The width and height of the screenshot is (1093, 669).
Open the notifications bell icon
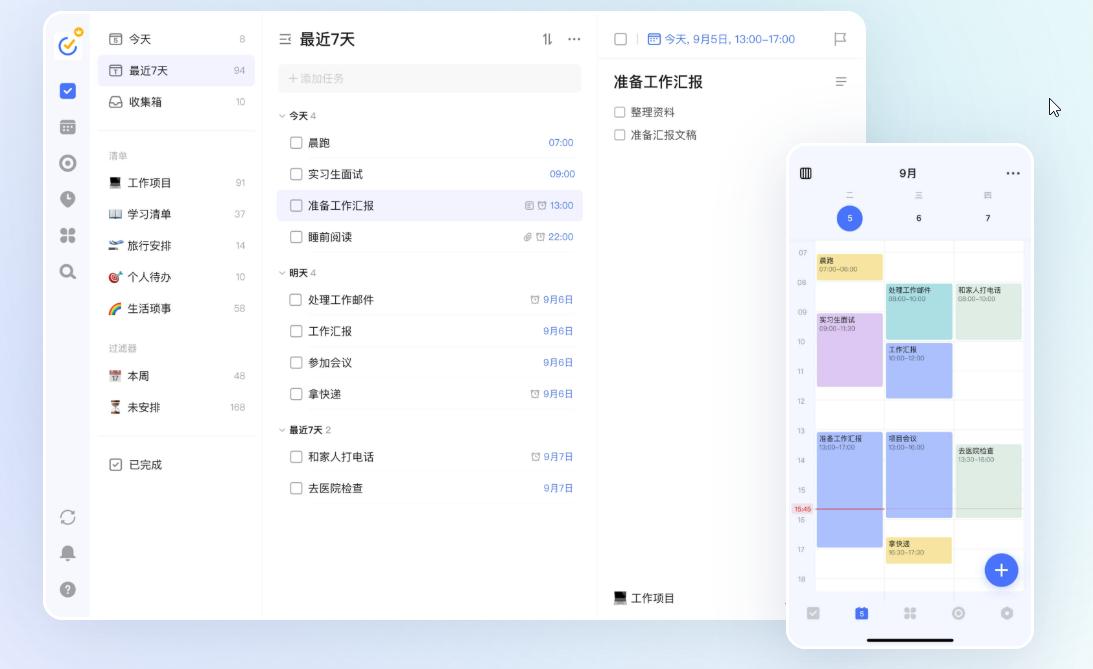(x=68, y=553)
